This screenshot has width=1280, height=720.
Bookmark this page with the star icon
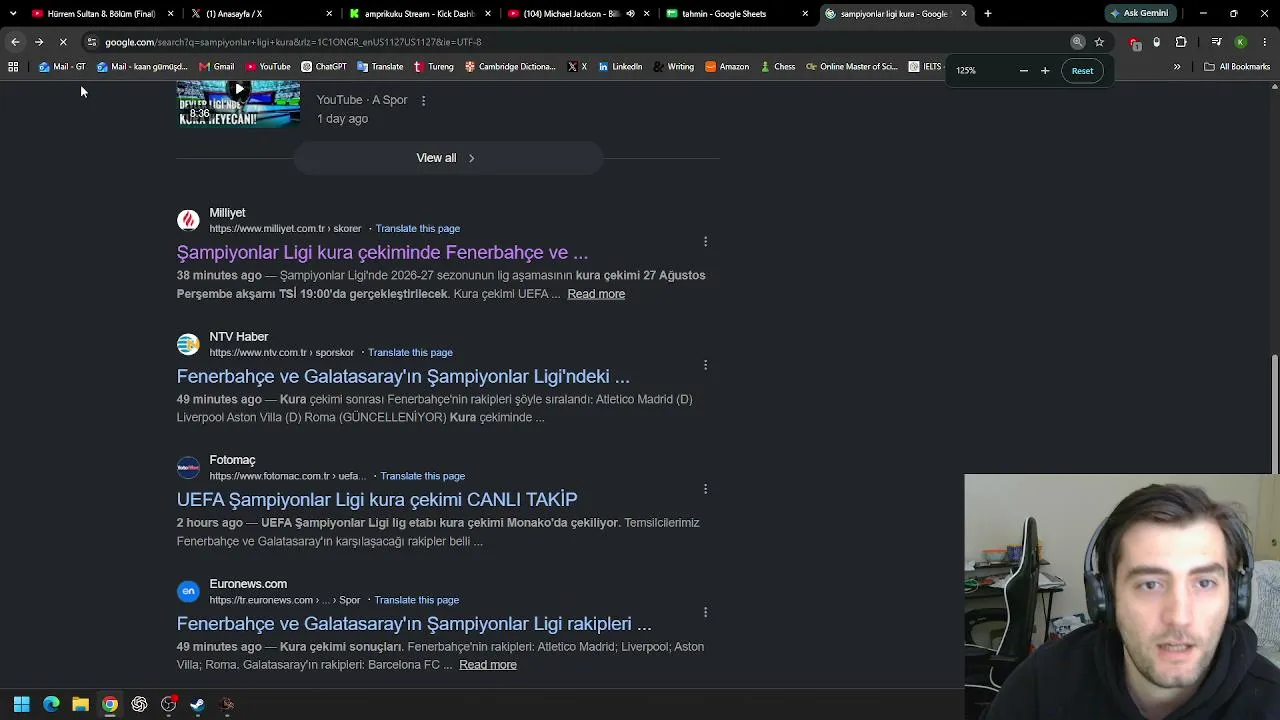click(x=1099, y=42)
